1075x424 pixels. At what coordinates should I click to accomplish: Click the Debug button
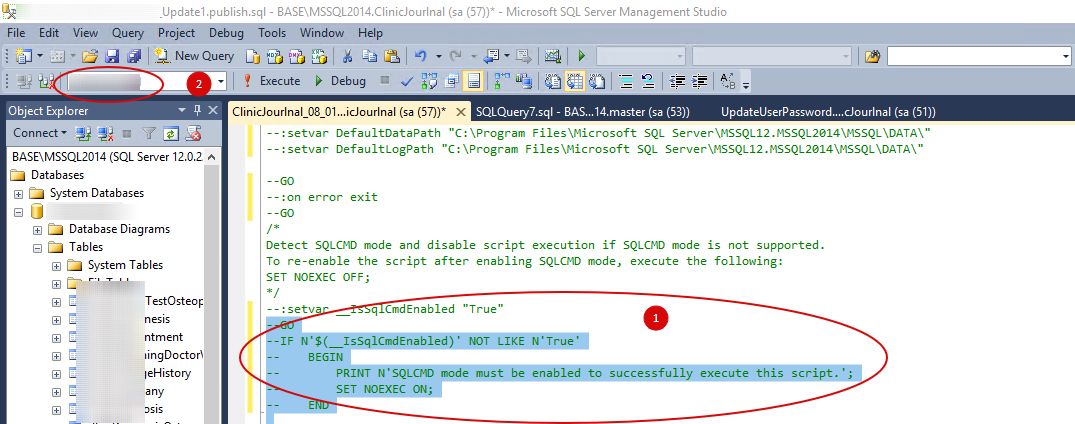point(339,81)
